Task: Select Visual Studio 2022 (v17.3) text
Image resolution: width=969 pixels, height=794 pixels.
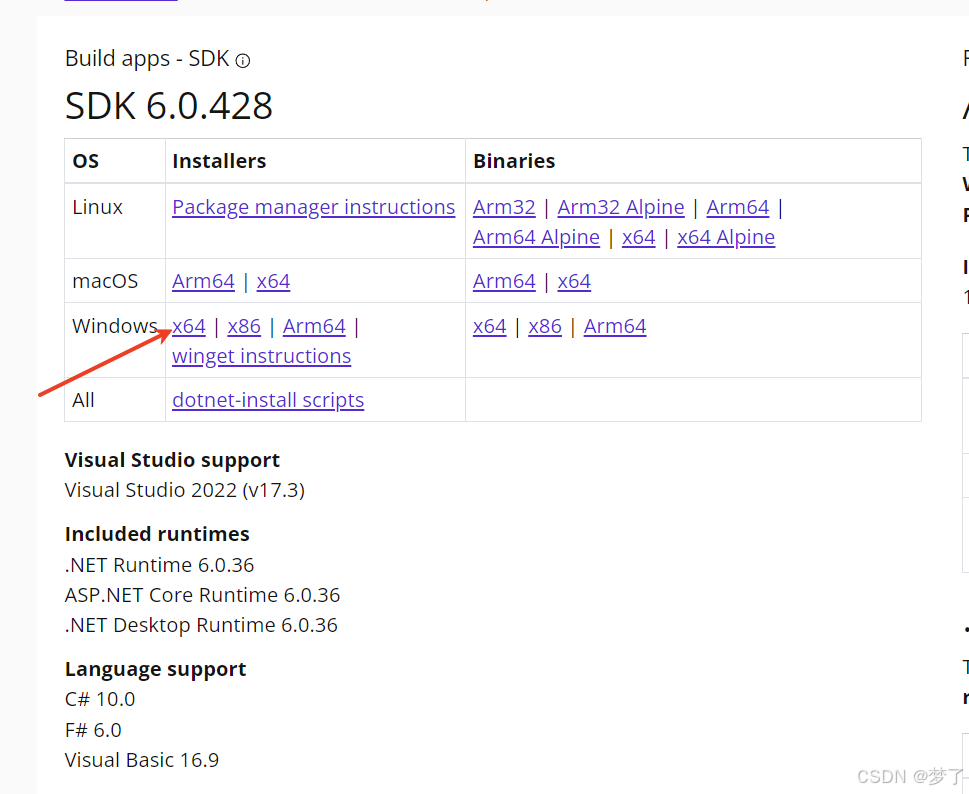Action: (185, 490)
